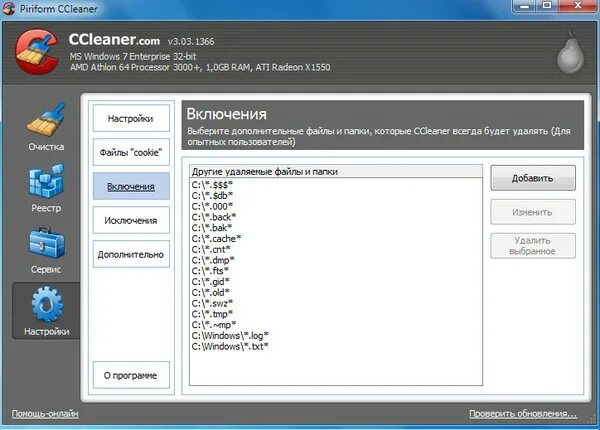Select the C:\*.gid* entry

[x=211, y=282]
